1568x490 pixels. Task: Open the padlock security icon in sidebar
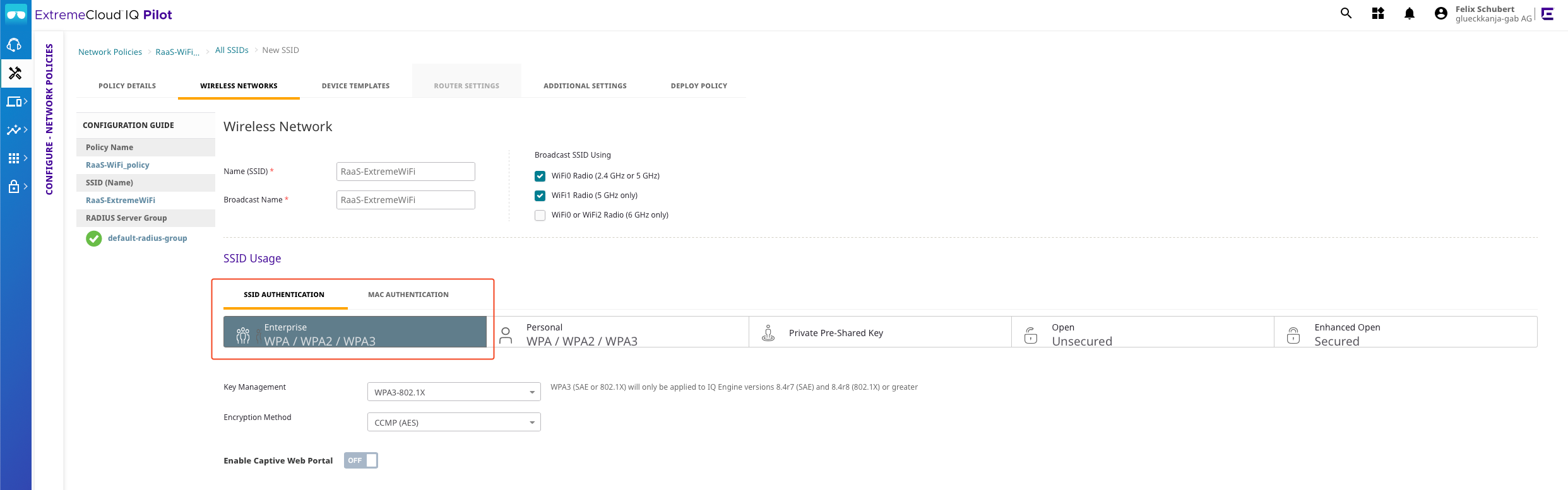(15, 187)
